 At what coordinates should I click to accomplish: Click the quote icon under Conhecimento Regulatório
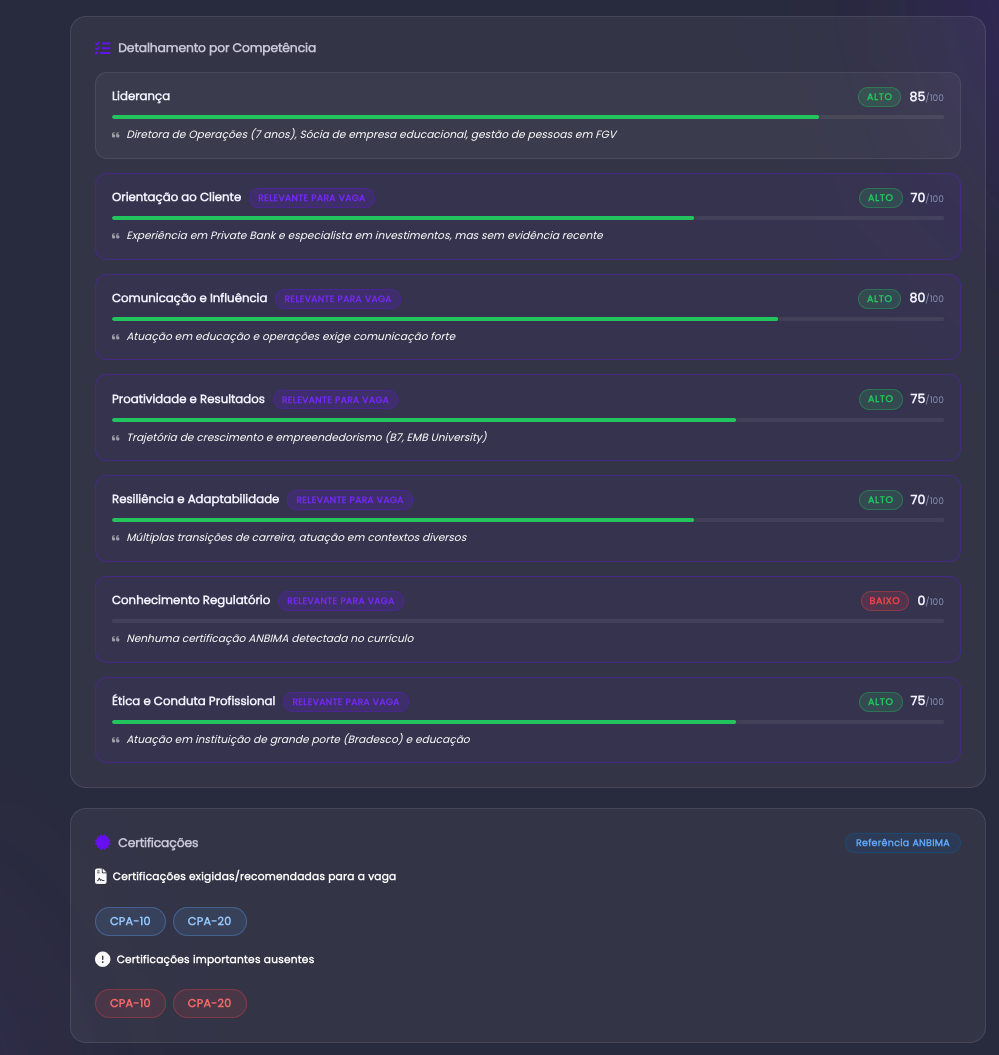click(x=116, y=639)
